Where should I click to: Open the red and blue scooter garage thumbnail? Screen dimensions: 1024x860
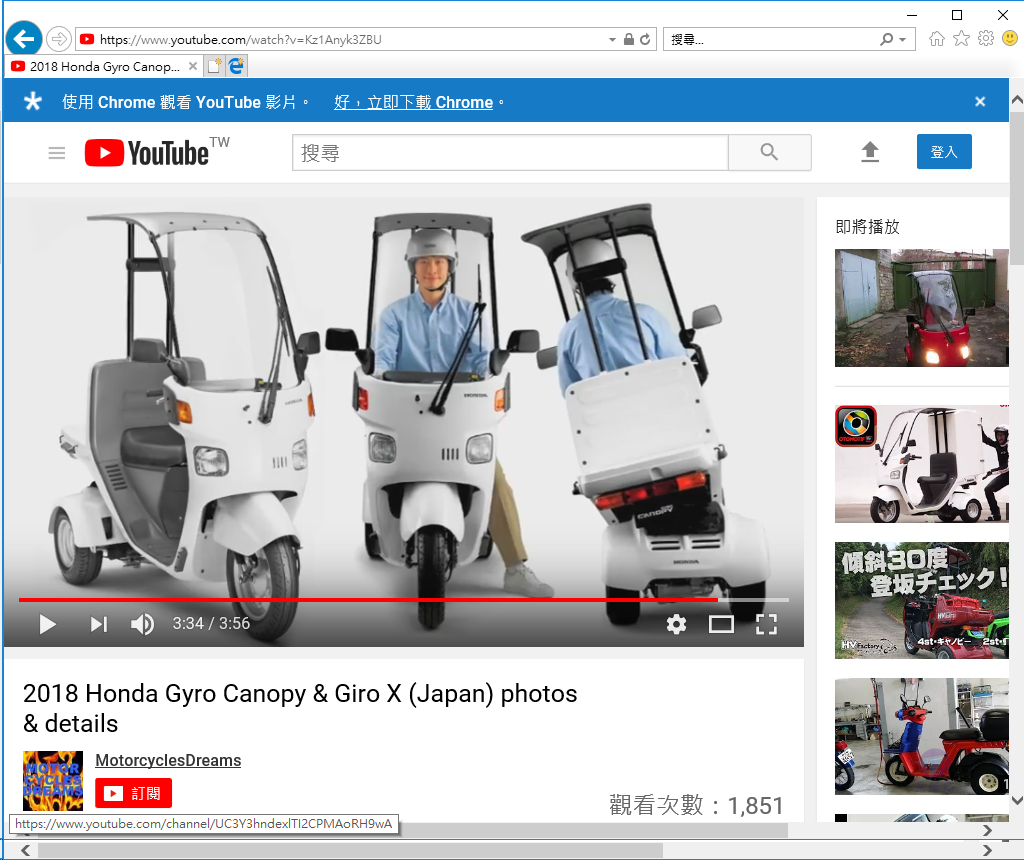tap(921, 736)
